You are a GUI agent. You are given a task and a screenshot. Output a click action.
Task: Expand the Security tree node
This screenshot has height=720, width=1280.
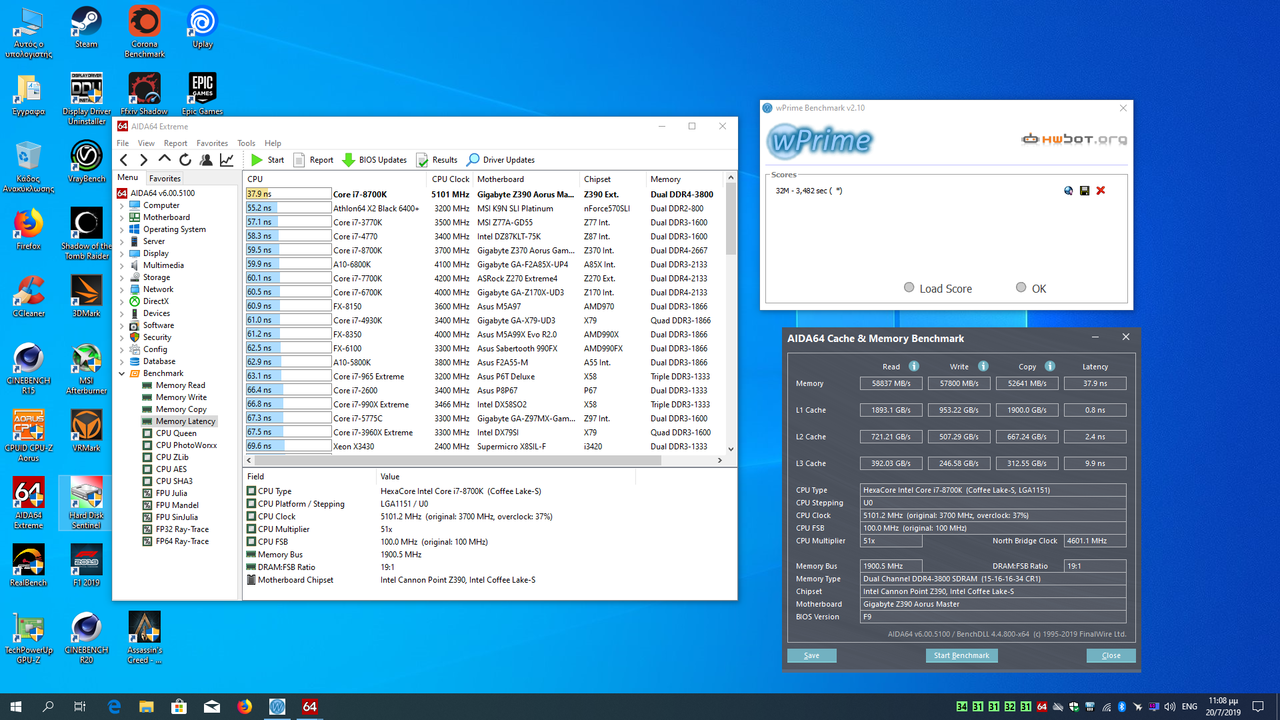(x=123, y=337)
